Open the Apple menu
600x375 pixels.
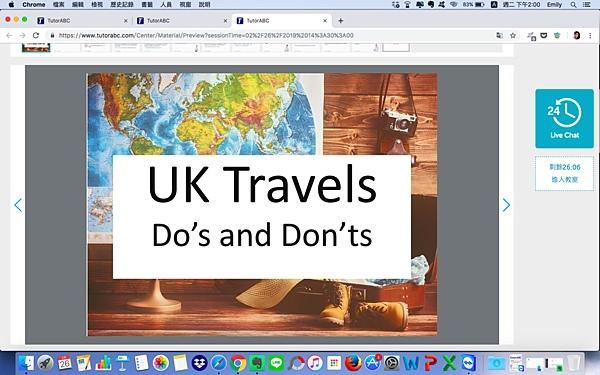click(x=11, y=5)
